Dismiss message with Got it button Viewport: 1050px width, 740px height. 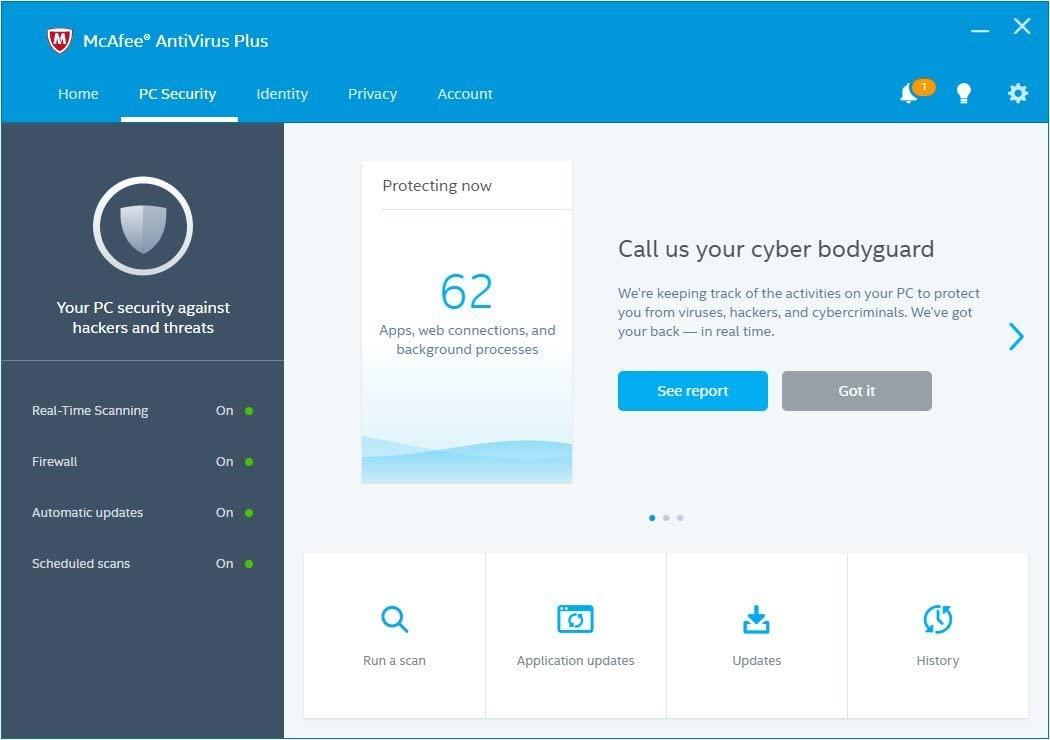coord(856,390)
